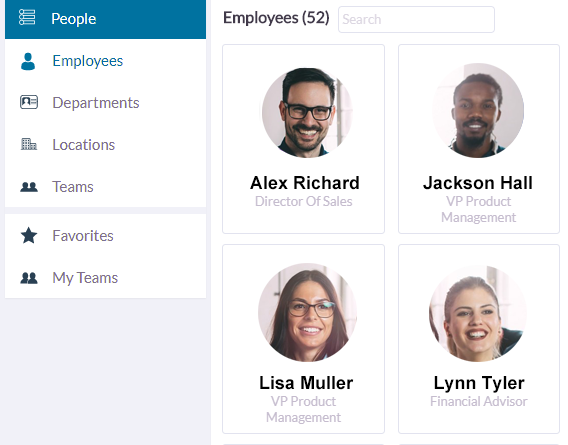568x445 pixels.
Task: Click the Favorites star icon
Action: pos(29,236)
